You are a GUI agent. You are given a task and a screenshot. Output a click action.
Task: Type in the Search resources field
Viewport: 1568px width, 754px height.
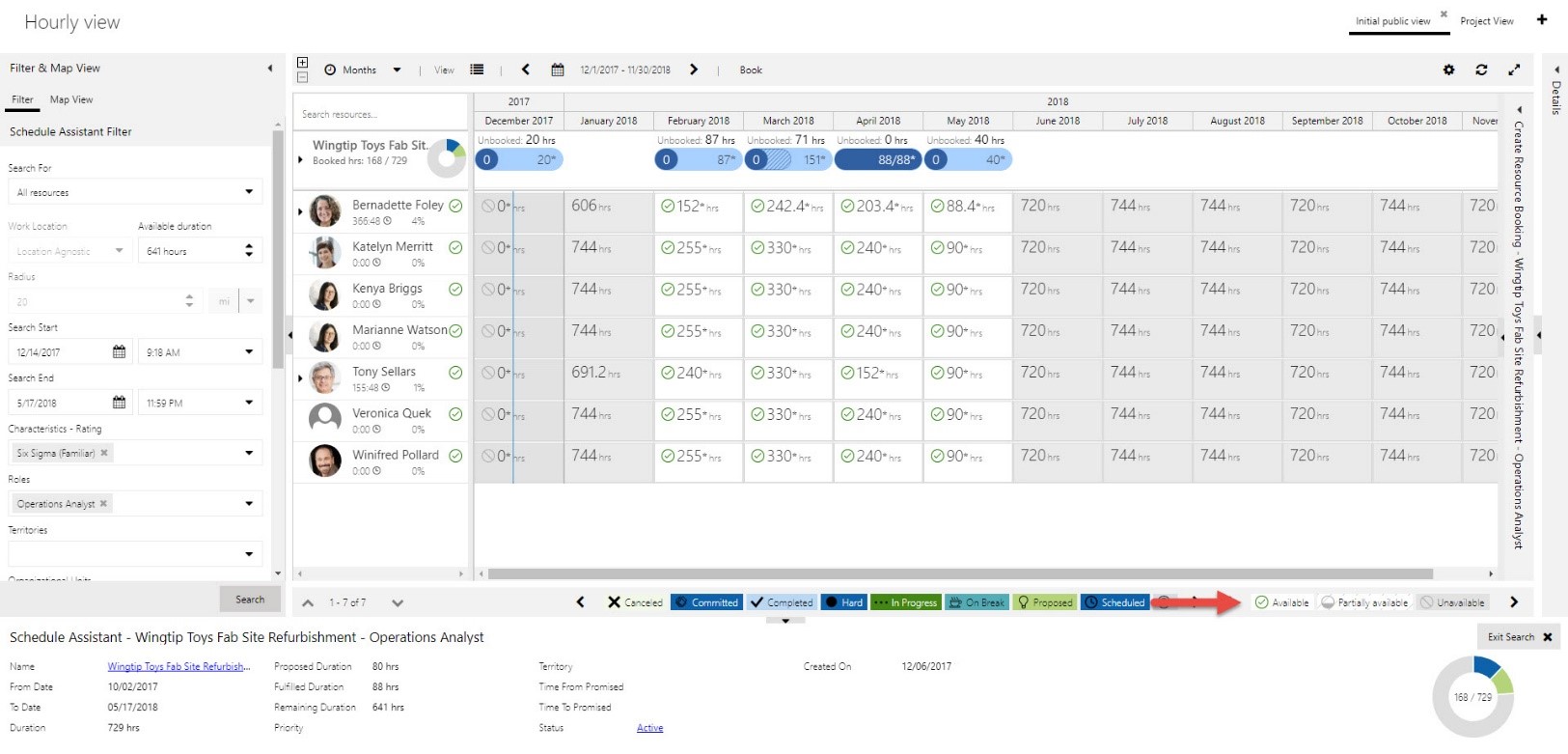381,114
